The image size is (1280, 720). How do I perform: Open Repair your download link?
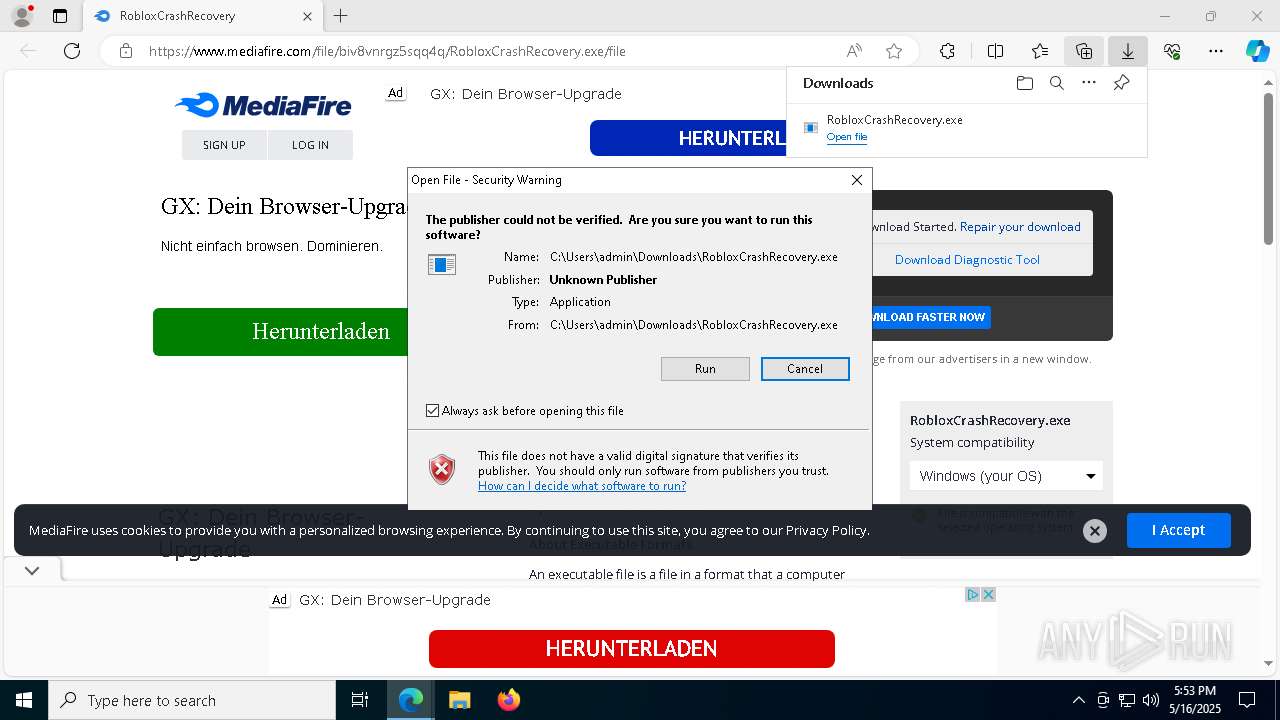1020,227
